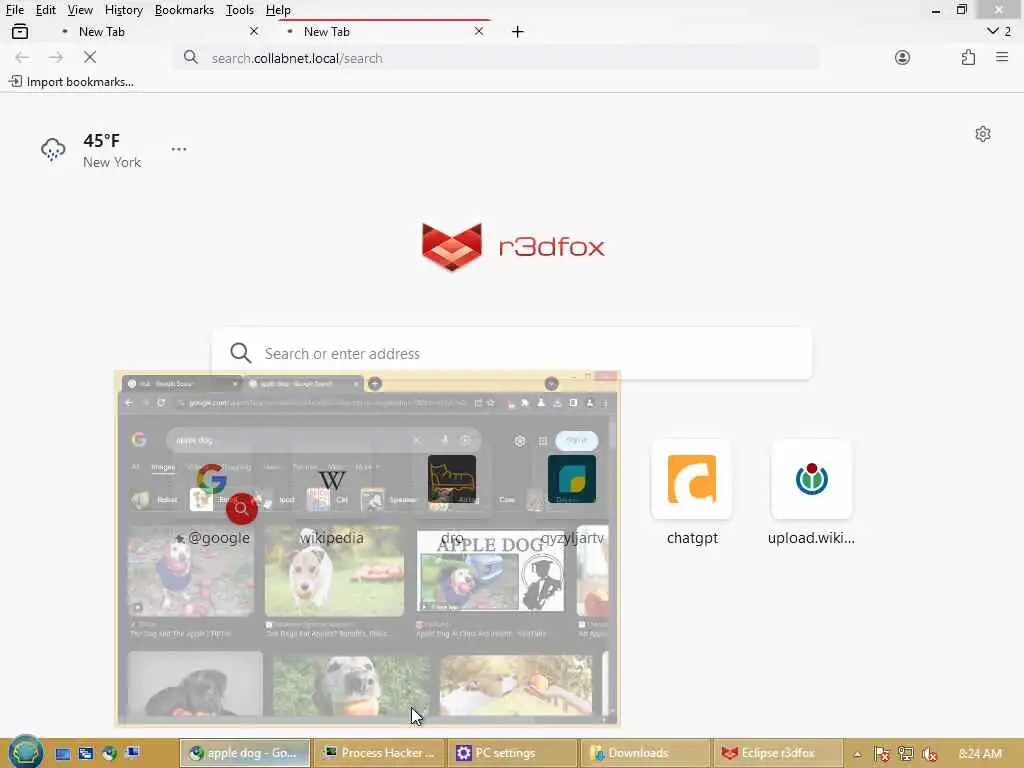
Task: Click the r3dfox logo
Action: 513,247
